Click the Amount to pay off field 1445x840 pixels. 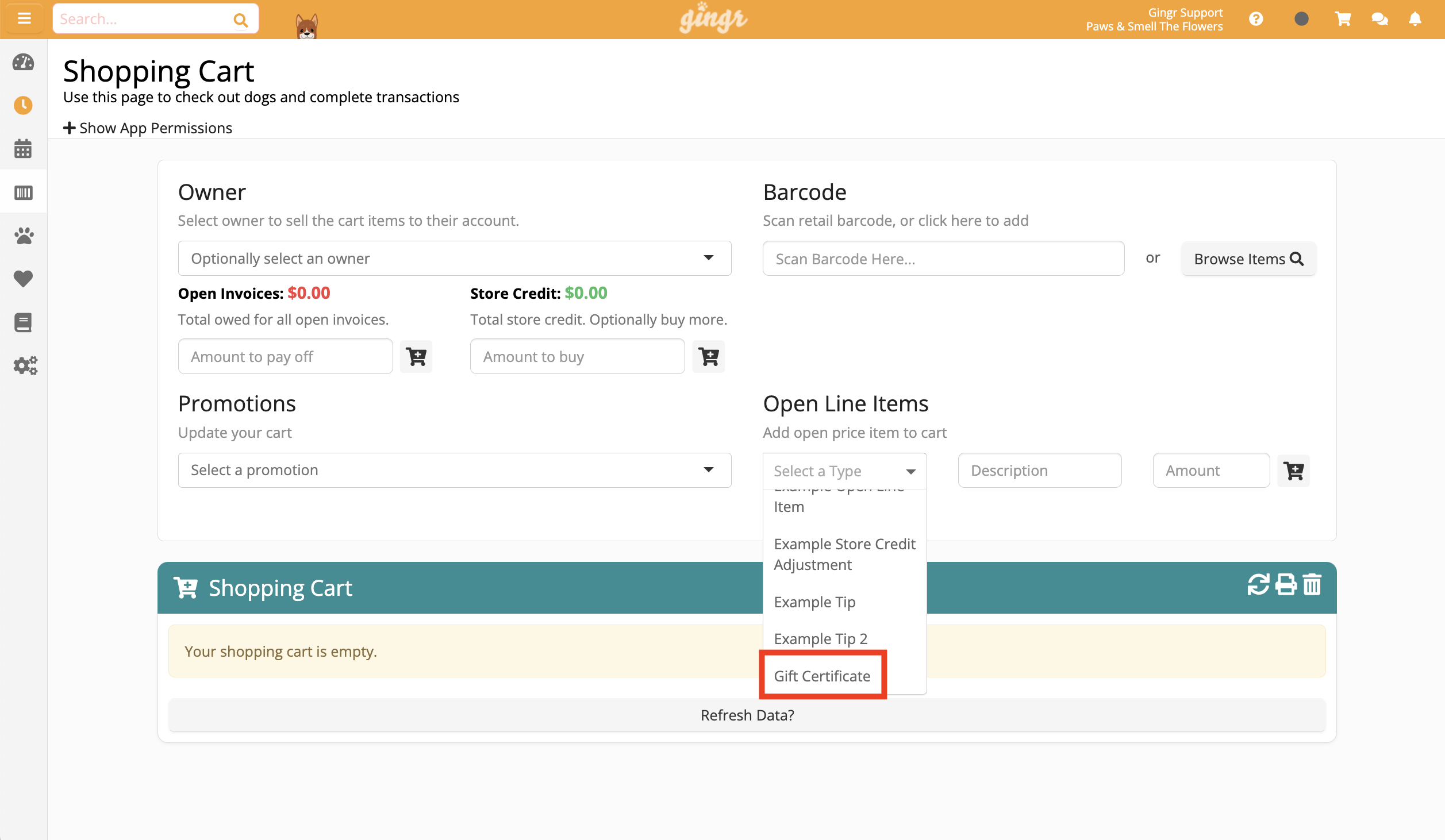tap(285, 357)
